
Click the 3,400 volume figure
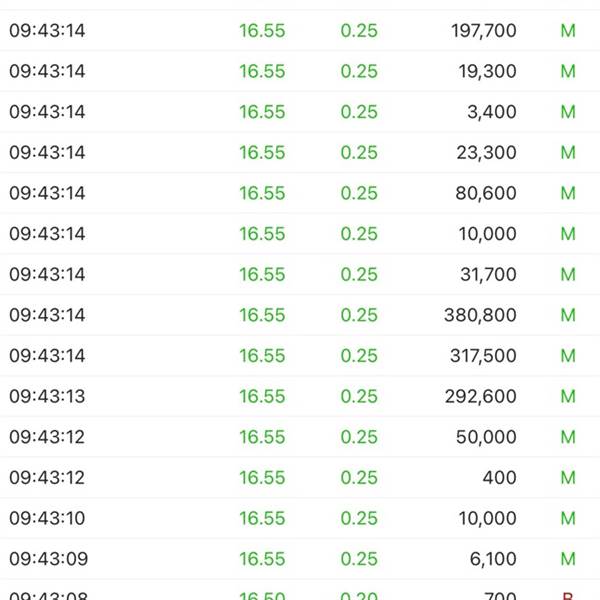tap(492, 112)
